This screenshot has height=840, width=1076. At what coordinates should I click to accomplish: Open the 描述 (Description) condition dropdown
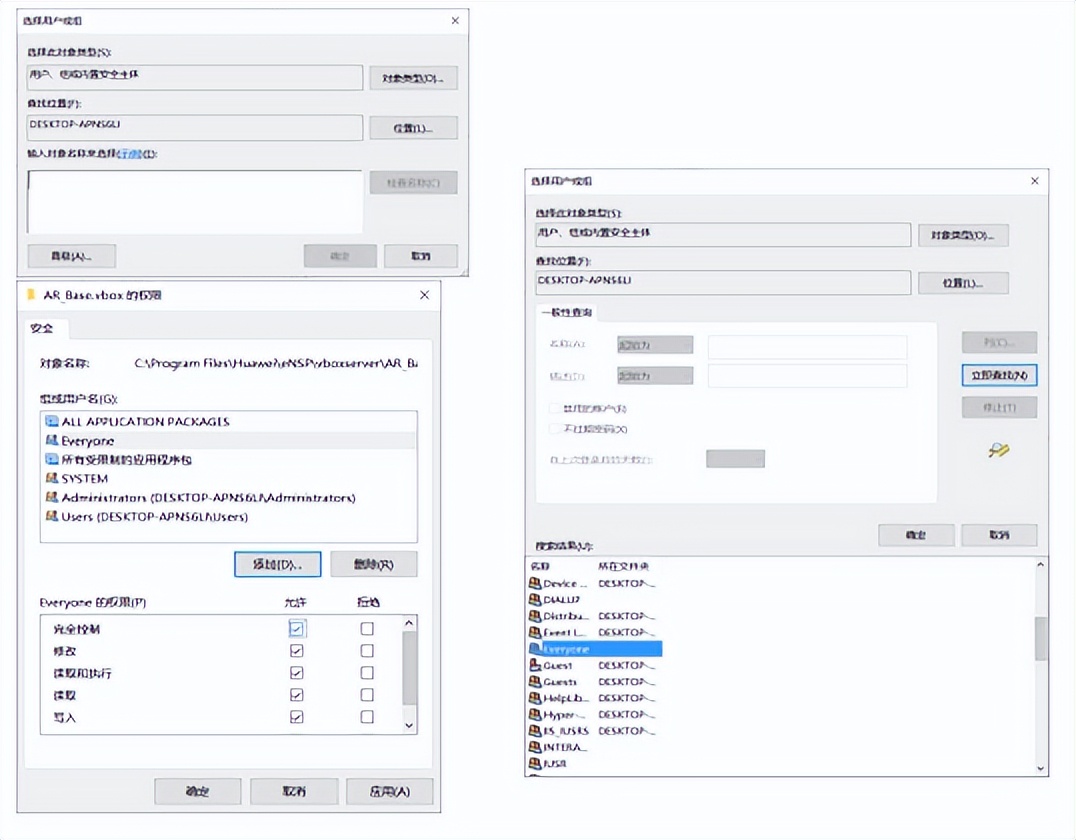tap(655, 376)
